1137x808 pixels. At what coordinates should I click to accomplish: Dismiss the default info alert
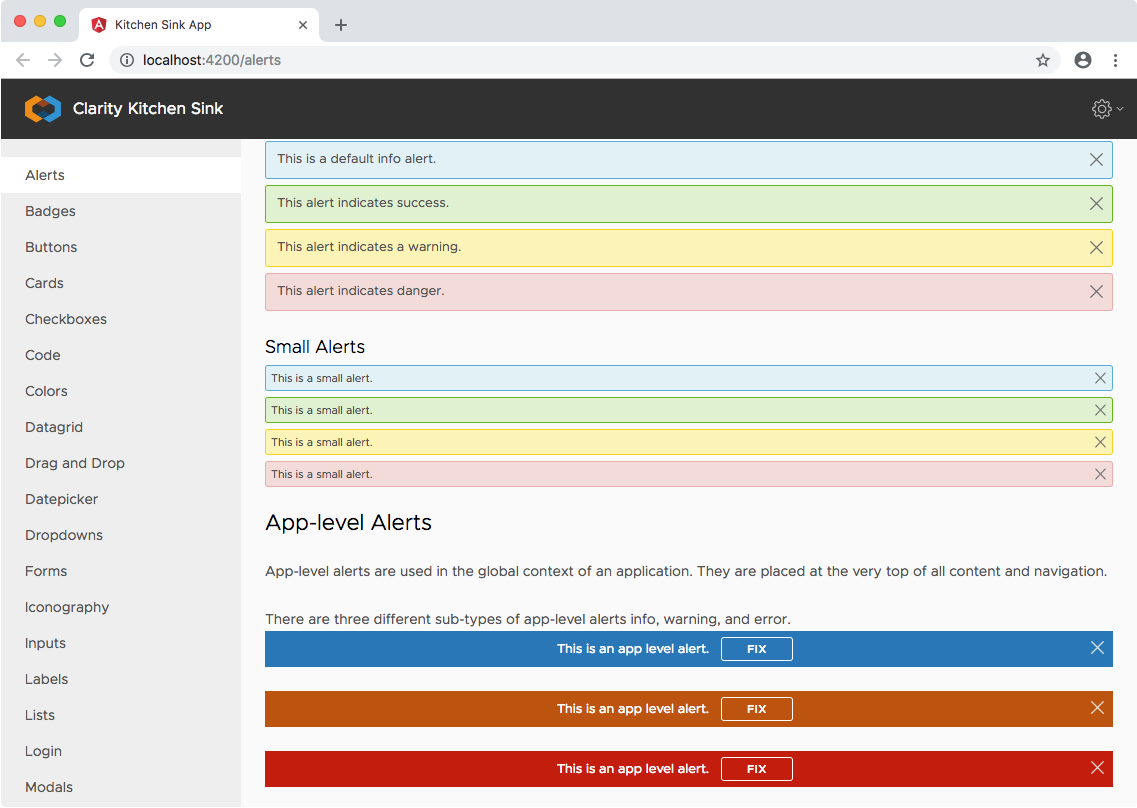(1096, 160)
